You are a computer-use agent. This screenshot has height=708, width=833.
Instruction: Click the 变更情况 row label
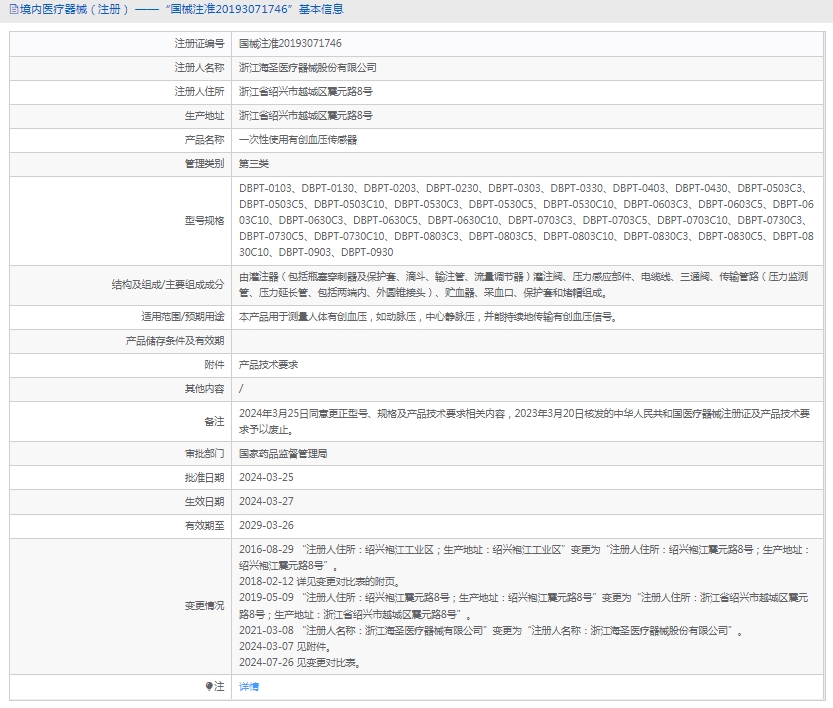204,606
